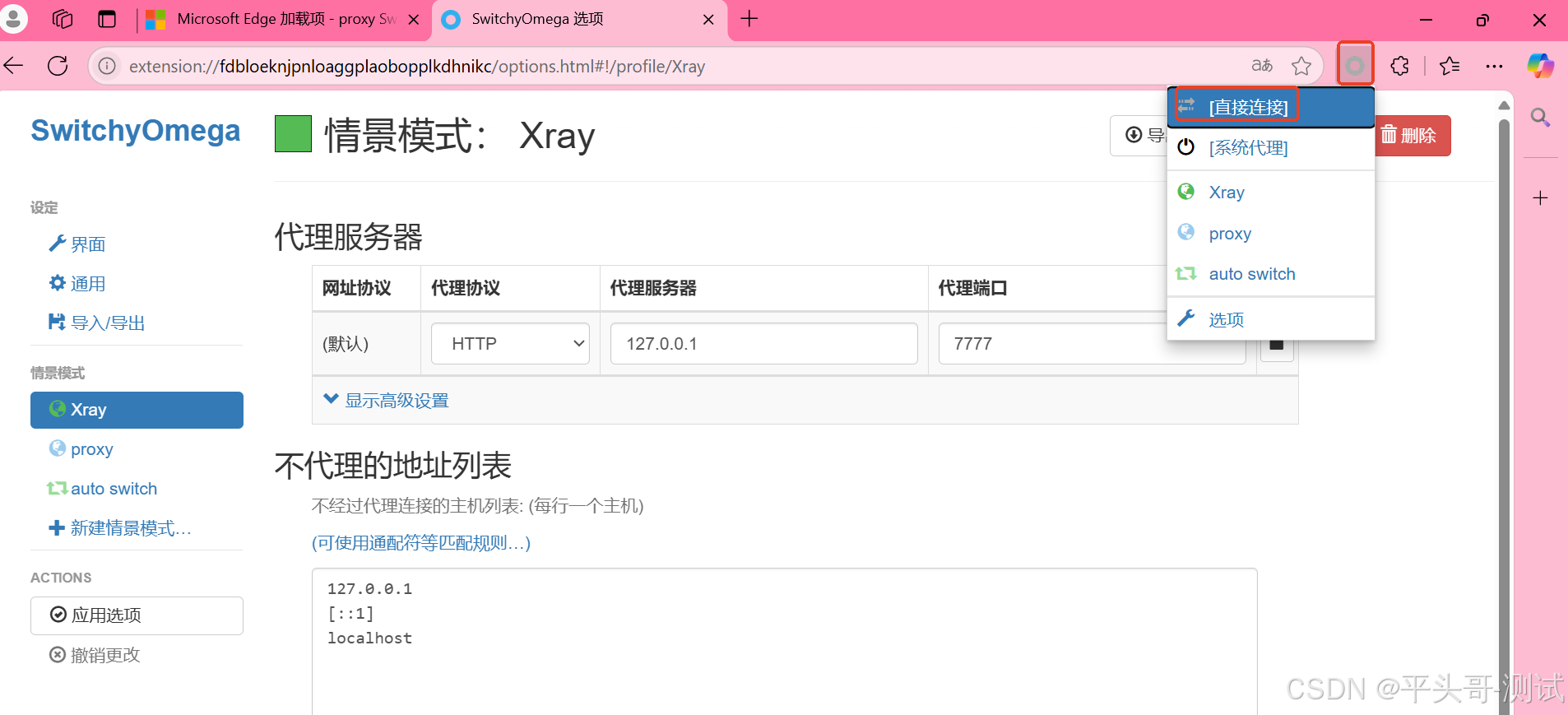Click the red 删除 button

tap(1412, 136)
